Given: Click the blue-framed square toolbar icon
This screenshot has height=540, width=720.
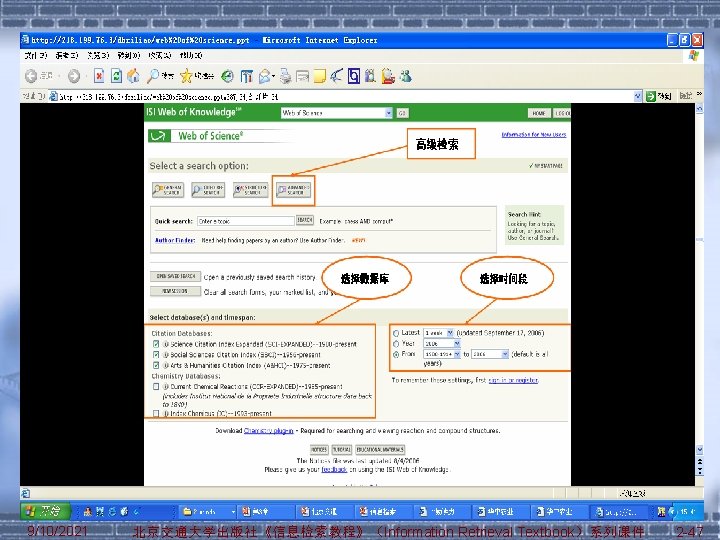Looking at the screenshot, I should 354,76.
